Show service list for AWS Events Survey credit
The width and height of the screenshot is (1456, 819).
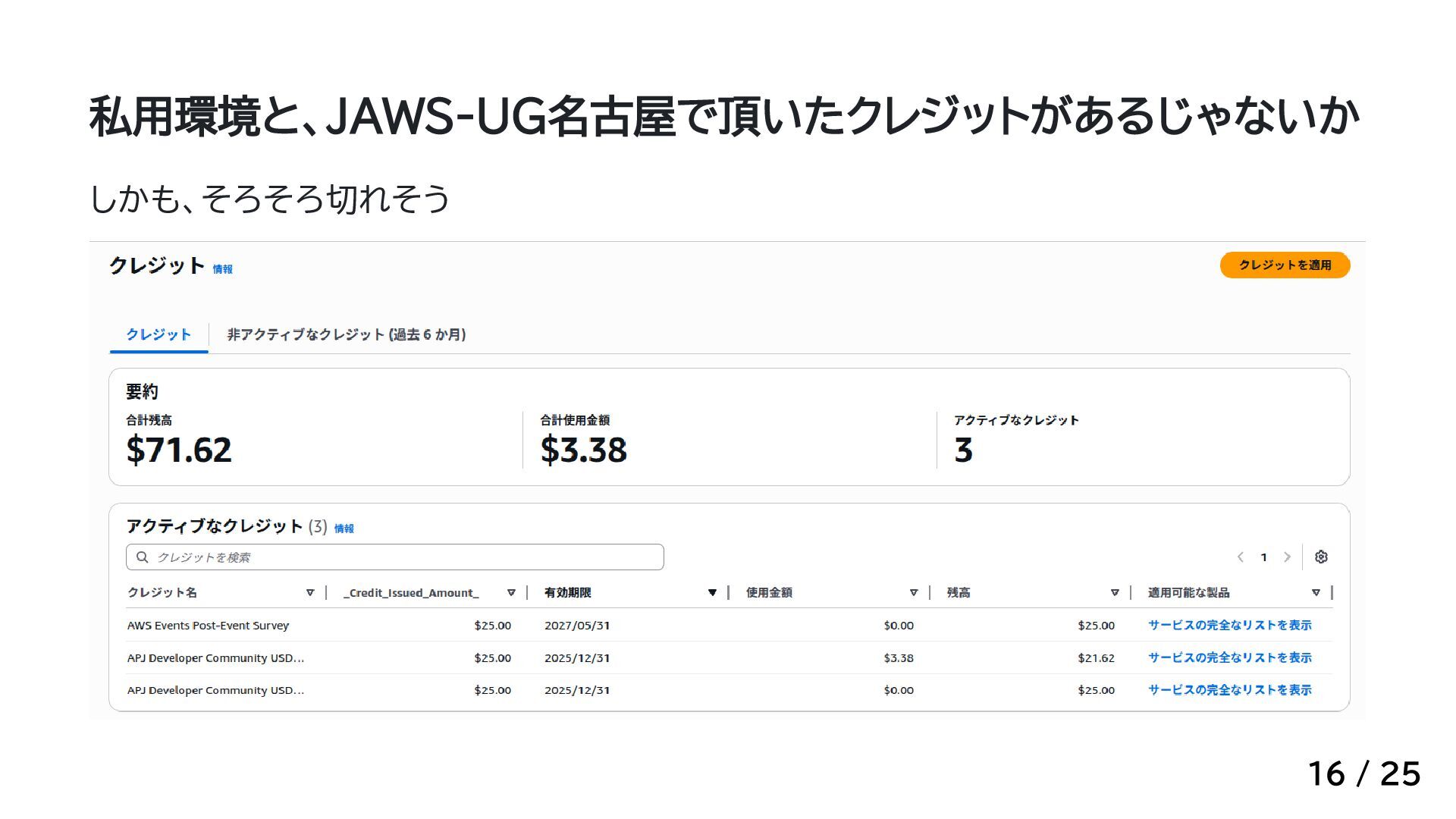(1229, 625)
